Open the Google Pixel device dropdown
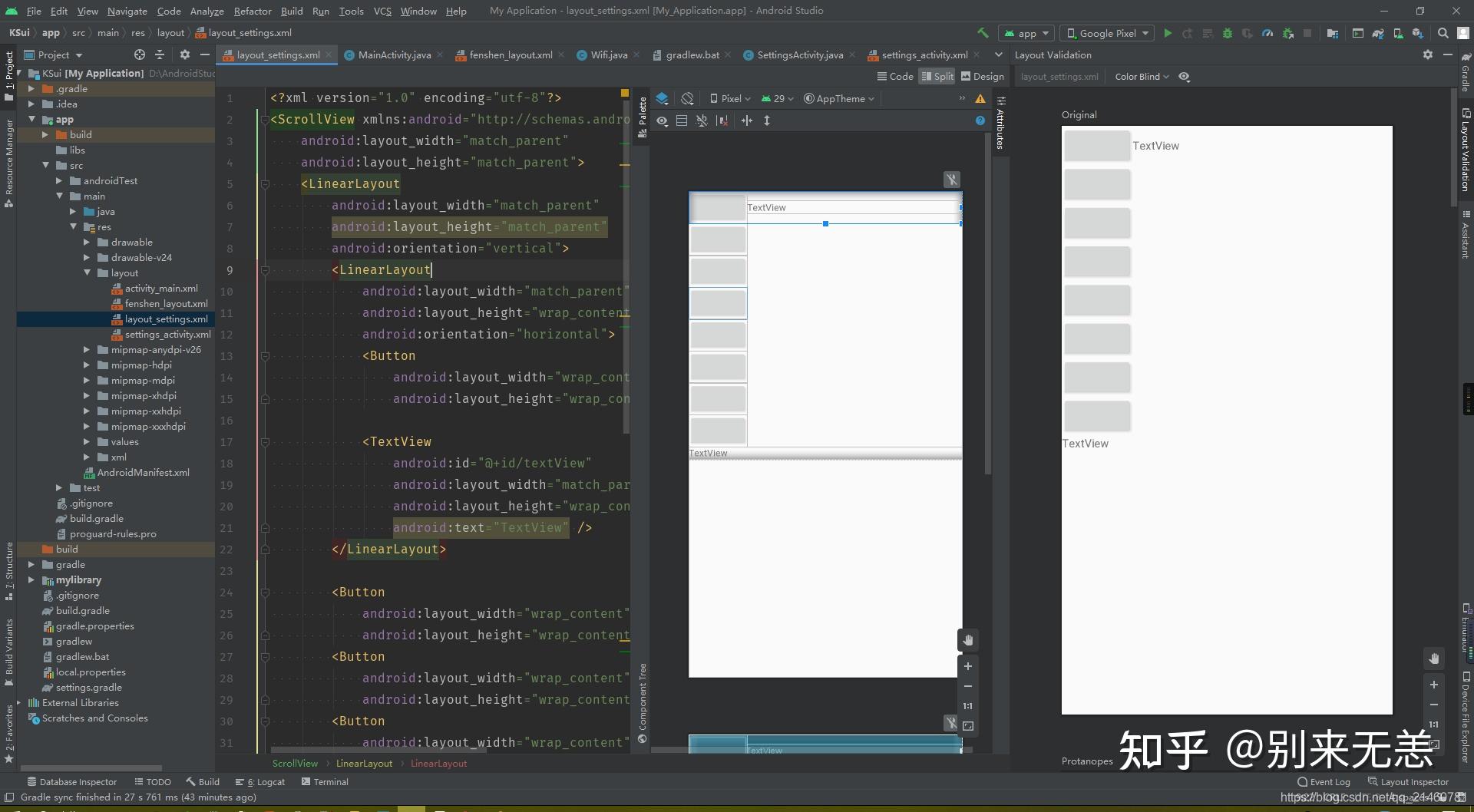The height and width of the screenshot is (812, 1474). coord(1107,33)
